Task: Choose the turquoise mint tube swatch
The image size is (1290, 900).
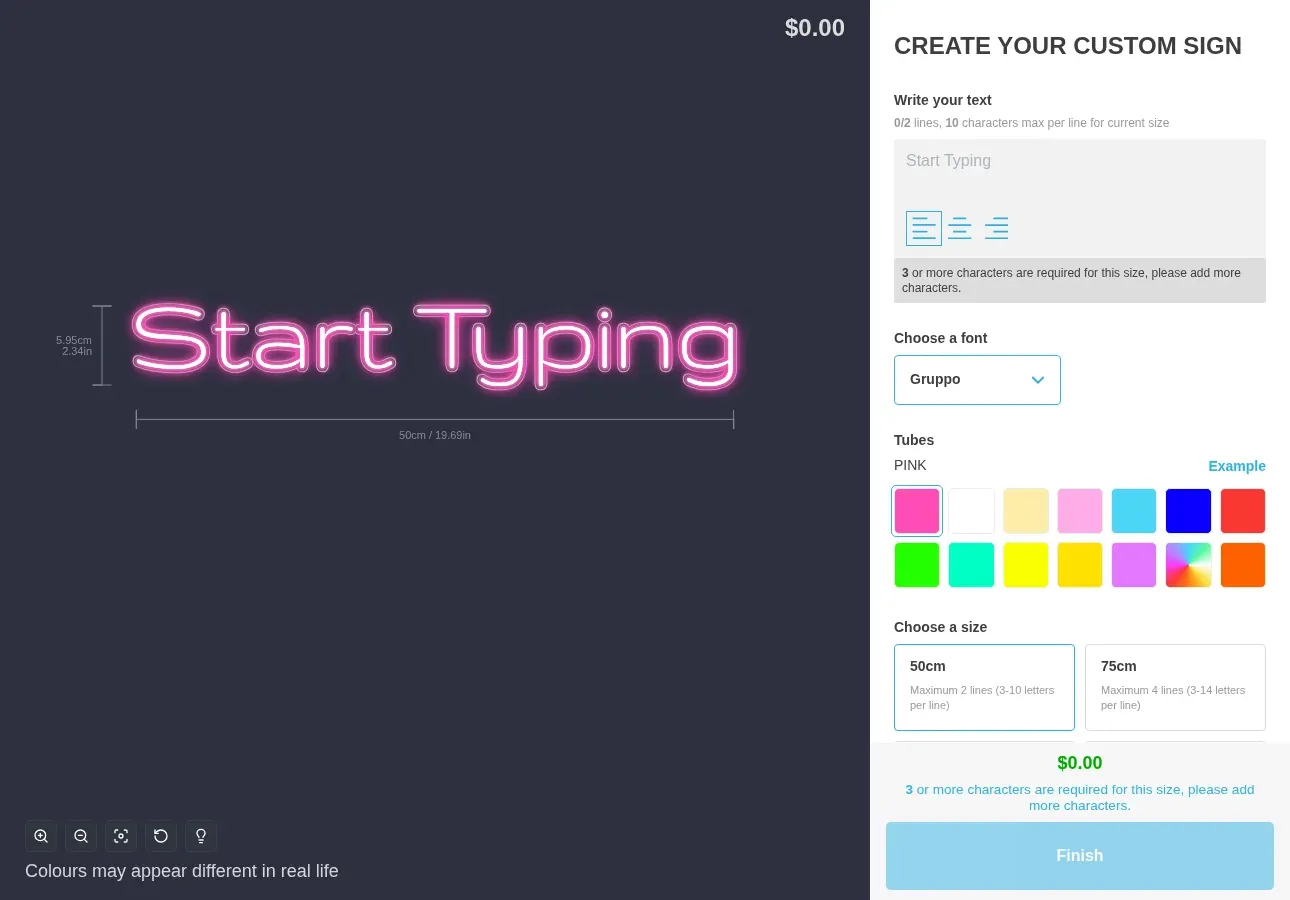Action: pyautogui.click(x=971, y=565)
